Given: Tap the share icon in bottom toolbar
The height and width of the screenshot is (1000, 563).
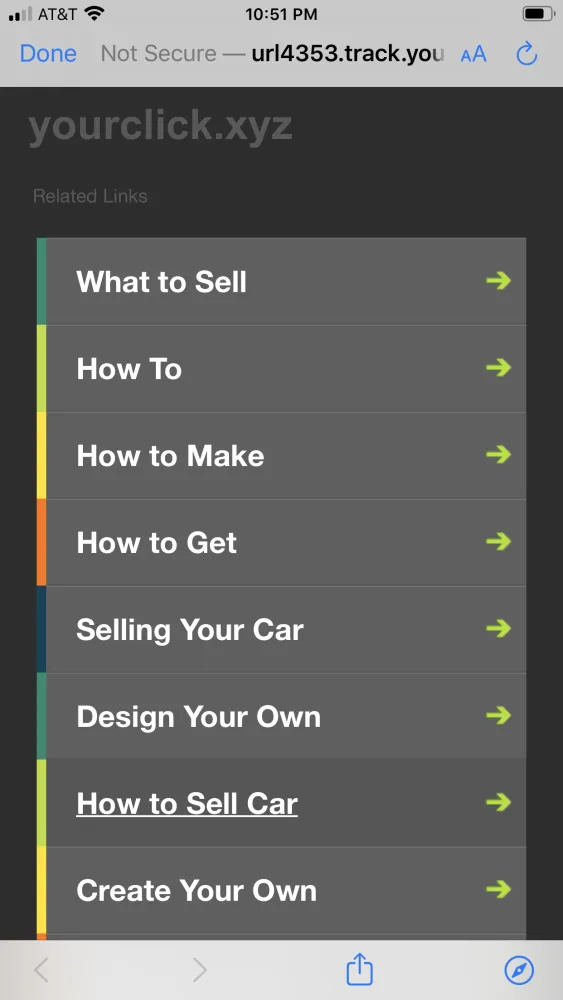Looking at the screenshot, I should tap(359, 970).
